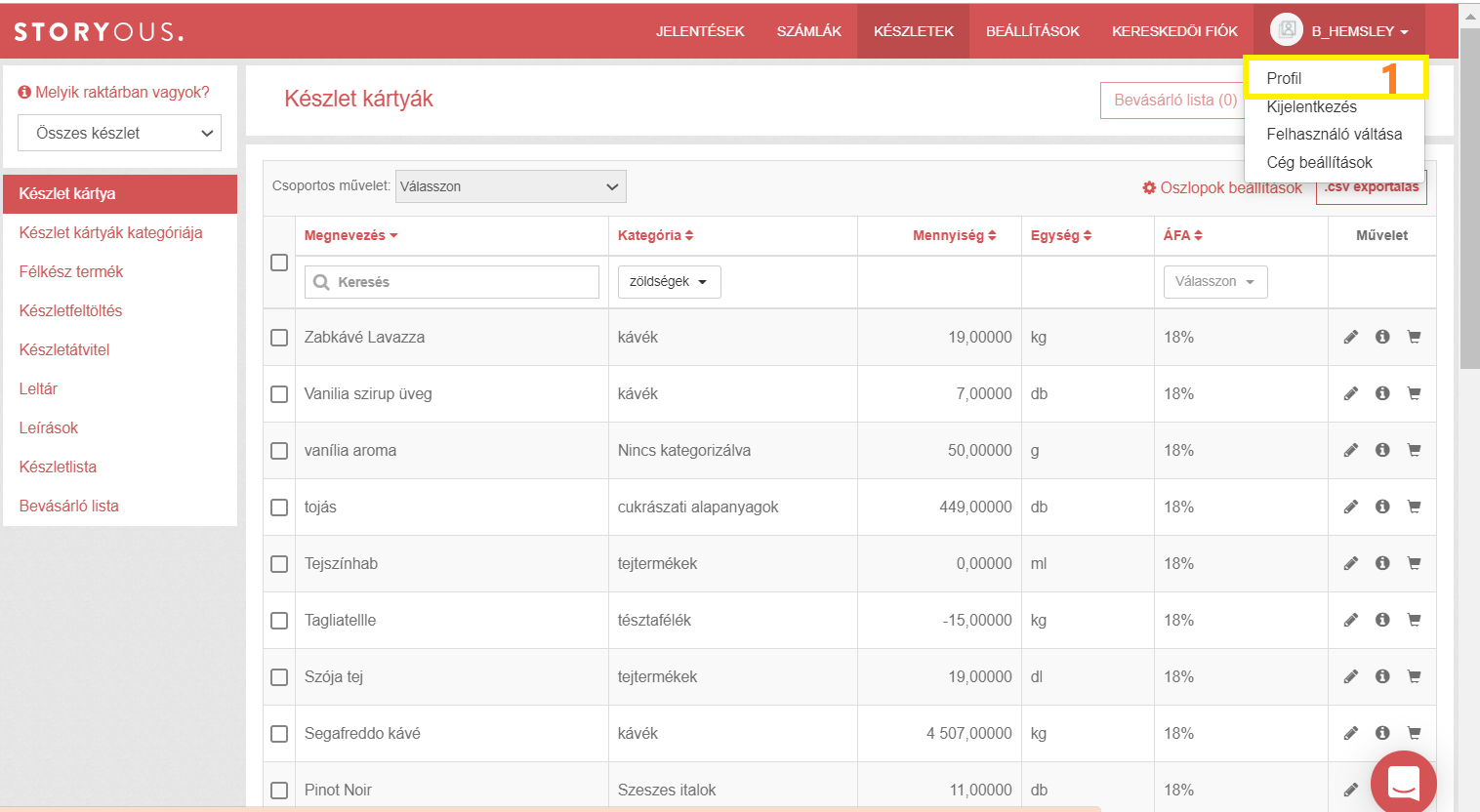Add Zabkávé Lavazza to shopping cart
This screenshot has width=1480, height=812.
click(x=1414, y=337)
